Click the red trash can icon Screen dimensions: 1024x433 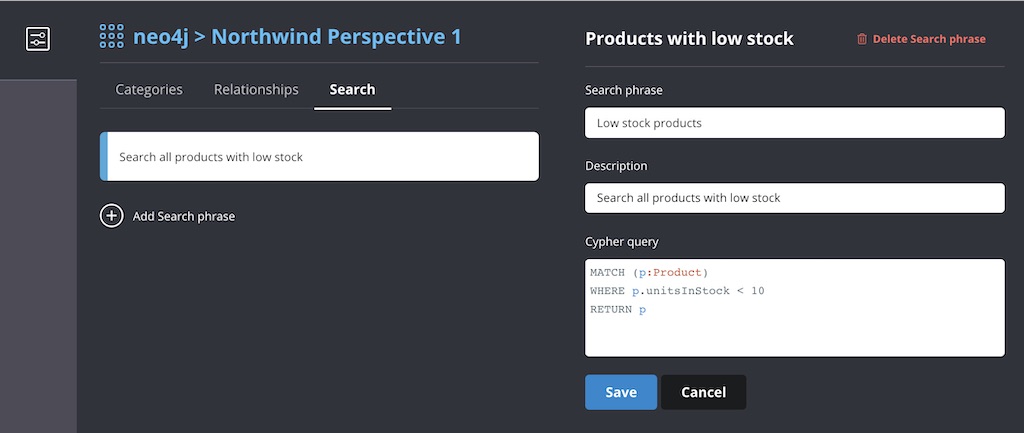coord(862,39)
